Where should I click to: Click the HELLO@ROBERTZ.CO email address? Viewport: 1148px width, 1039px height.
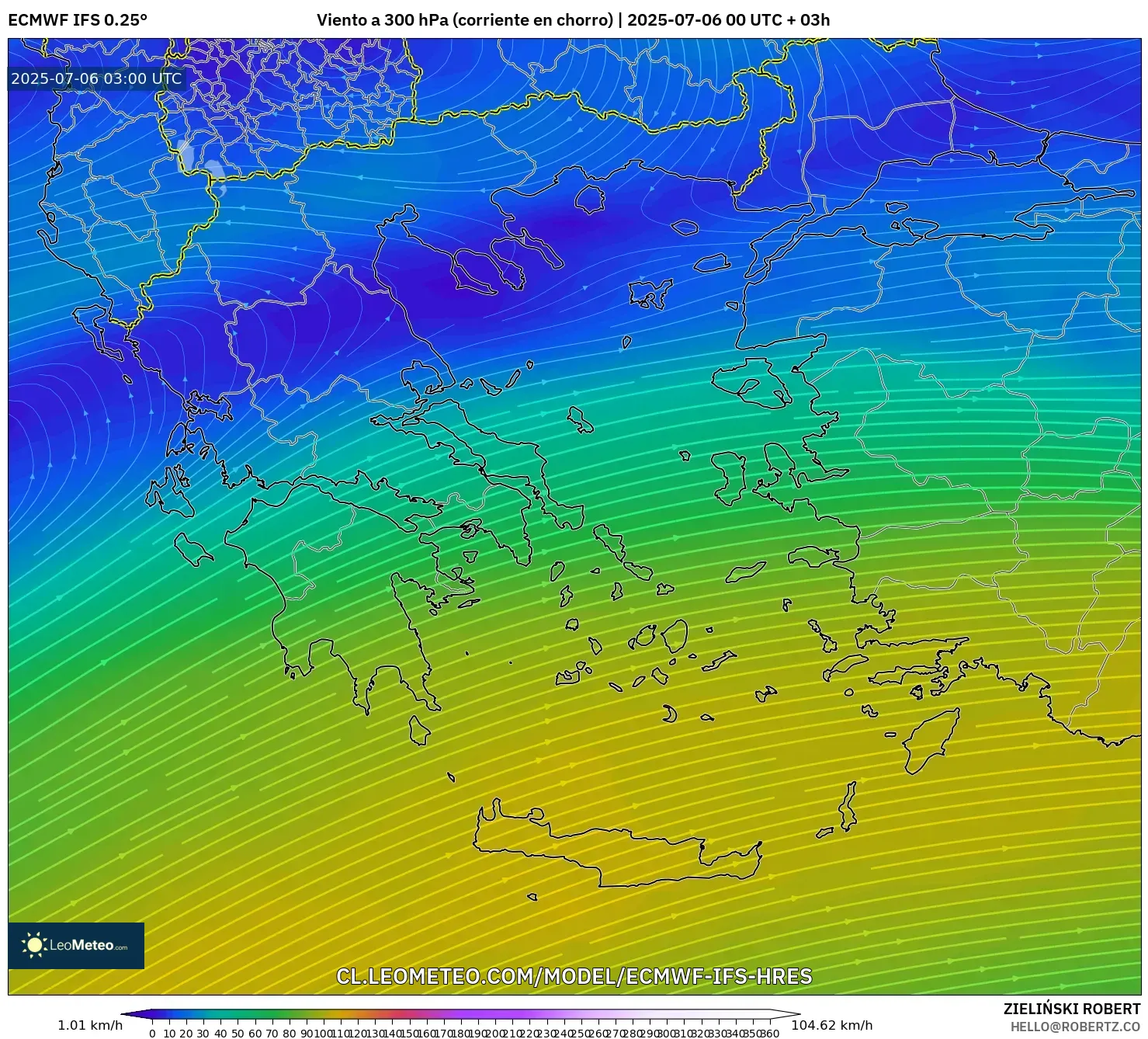tap(1075, 1027)
